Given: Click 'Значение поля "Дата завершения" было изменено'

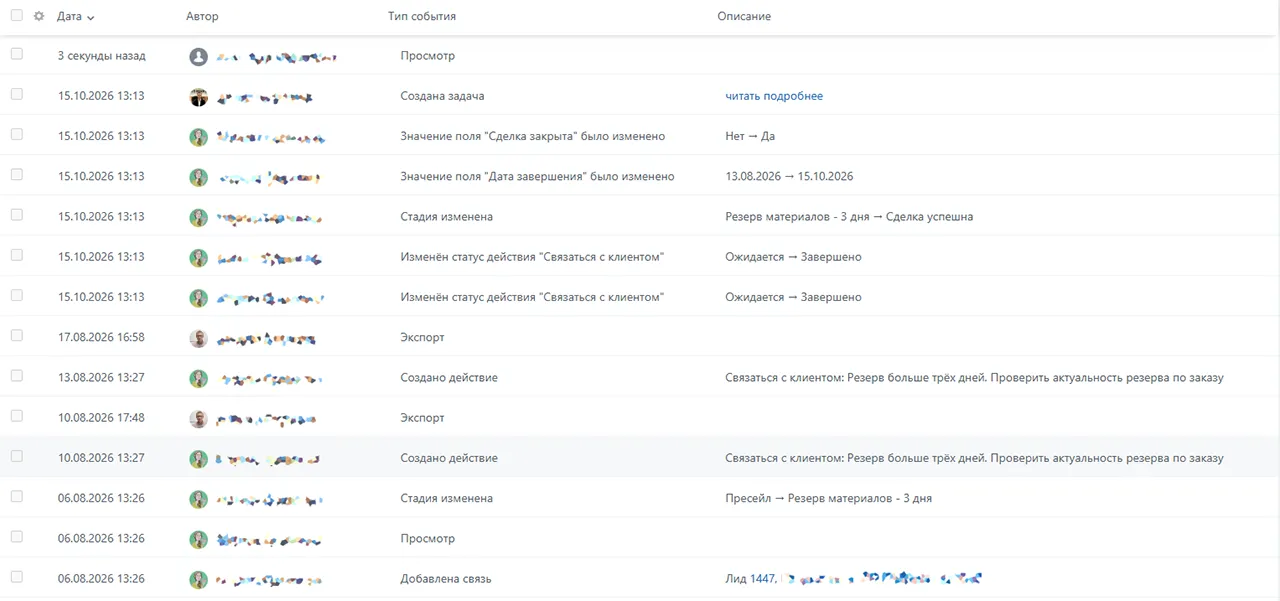Looking at the screenshot, I should pyautogui.click(x=537, y=176).
